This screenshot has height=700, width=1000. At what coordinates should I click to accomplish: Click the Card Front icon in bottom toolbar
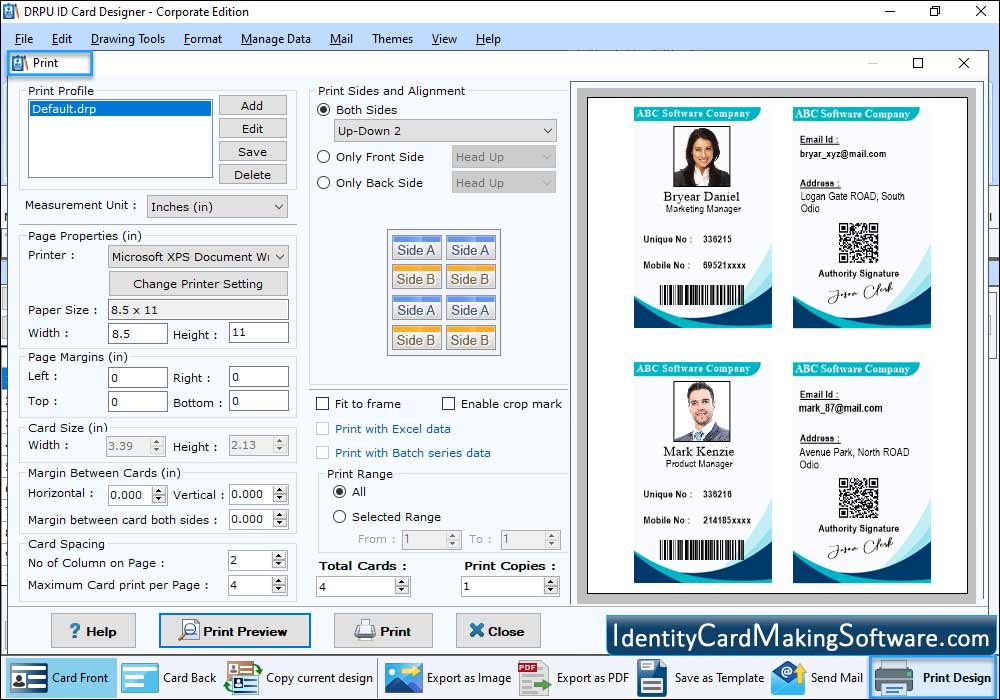(29, 678)
